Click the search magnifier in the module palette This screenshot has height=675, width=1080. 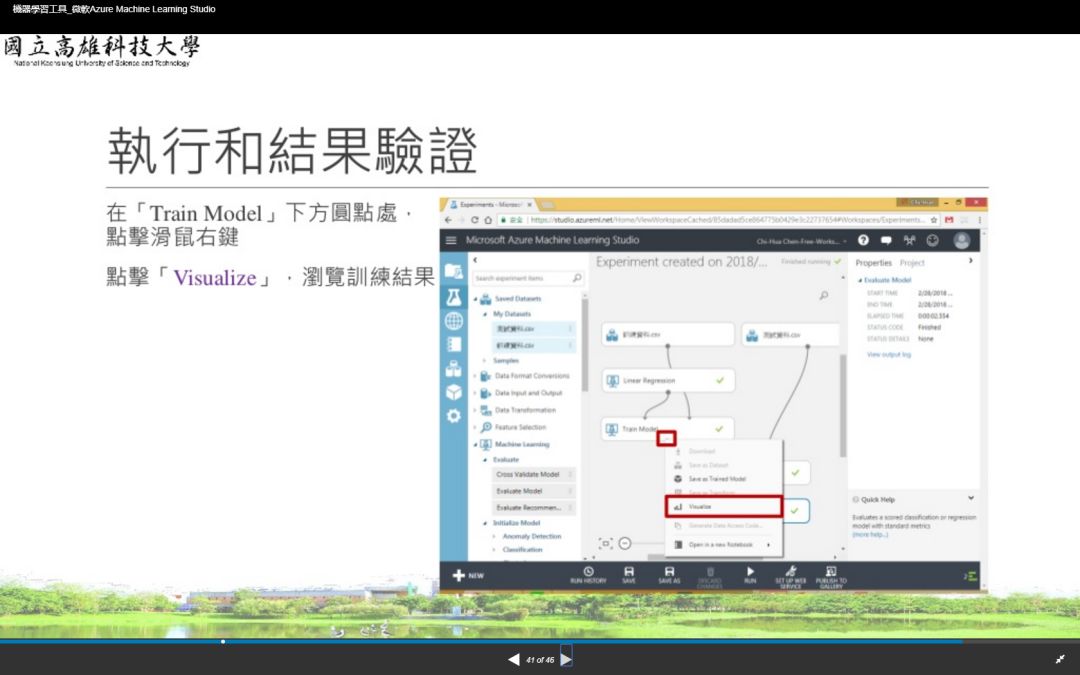tap(577, 278)
